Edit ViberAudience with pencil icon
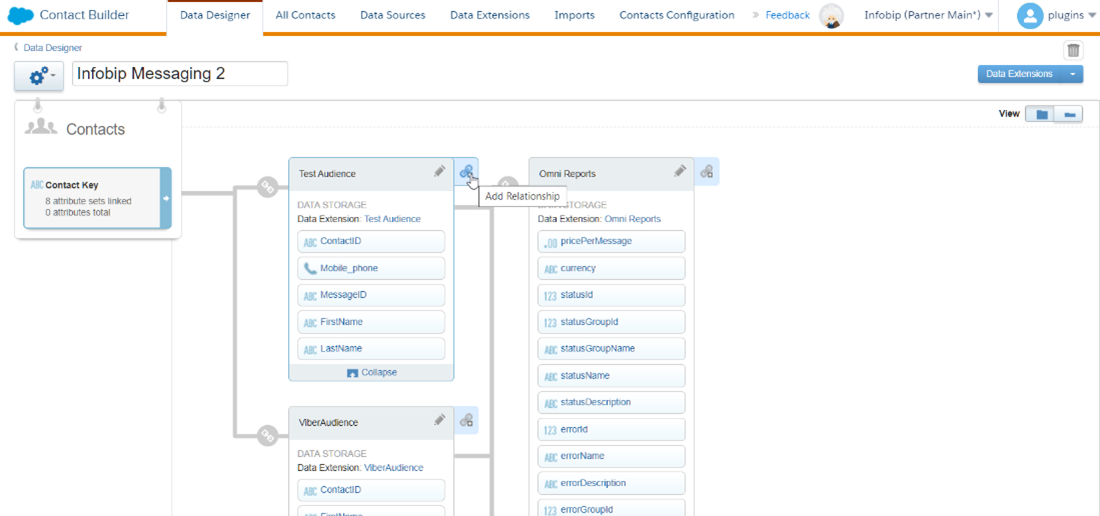Image resolution: width=1100 pixels, height=516 pixels. pos(439,421)
